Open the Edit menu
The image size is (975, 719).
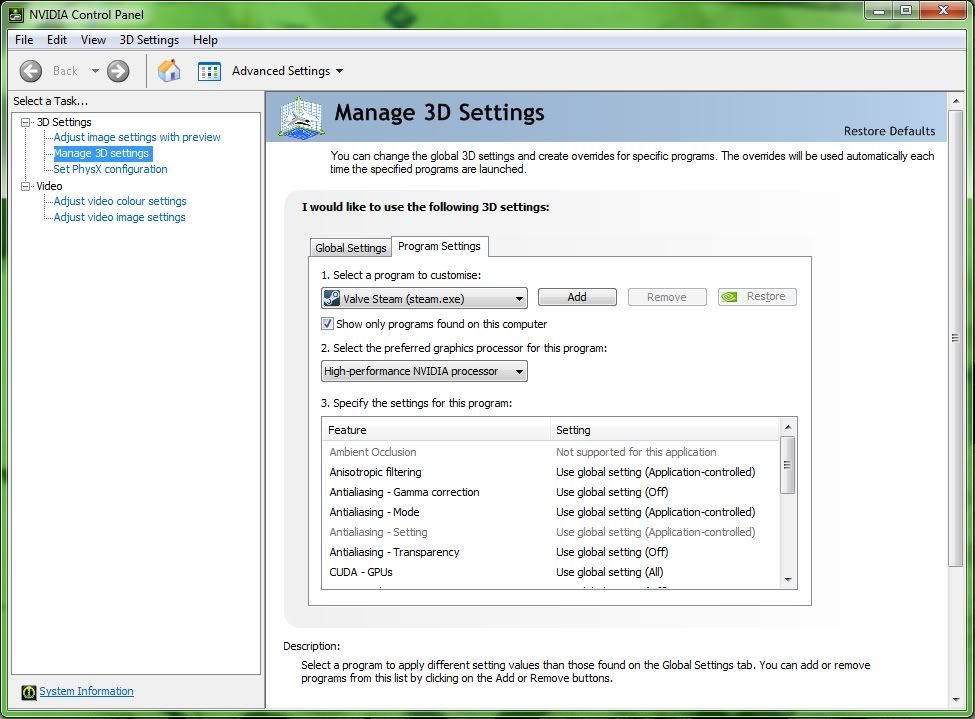tap(57, 40)
